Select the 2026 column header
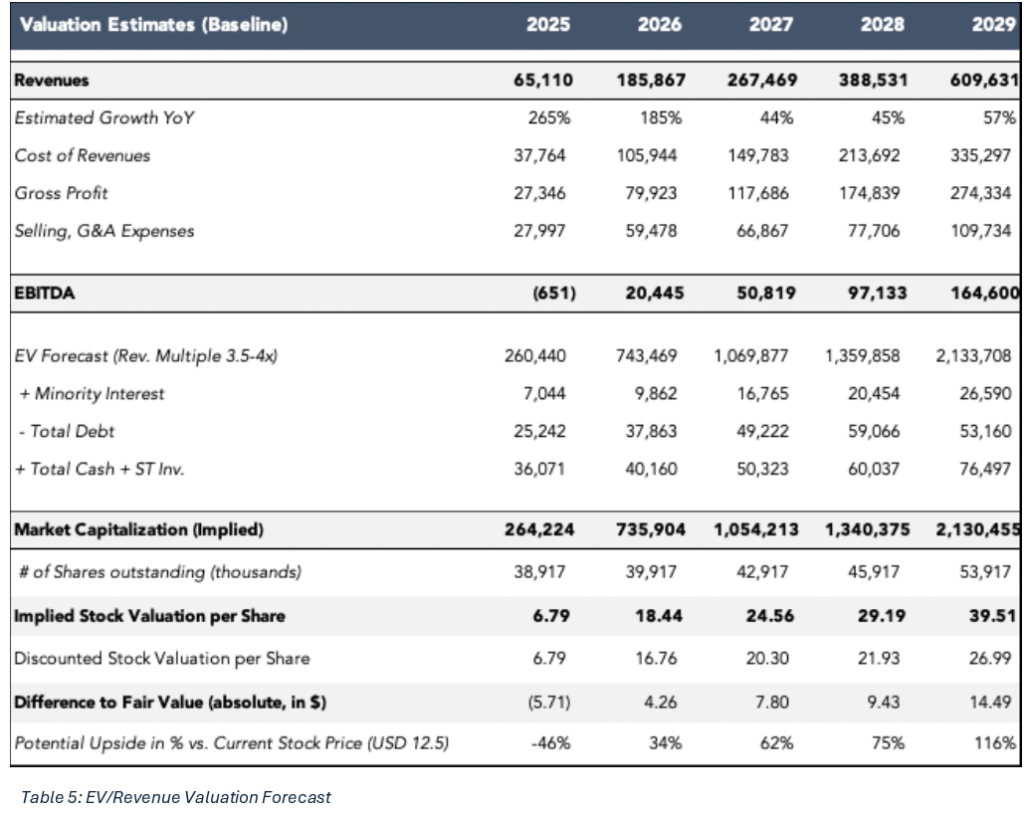Screen dimensions: 1024x814 (660, 25)
